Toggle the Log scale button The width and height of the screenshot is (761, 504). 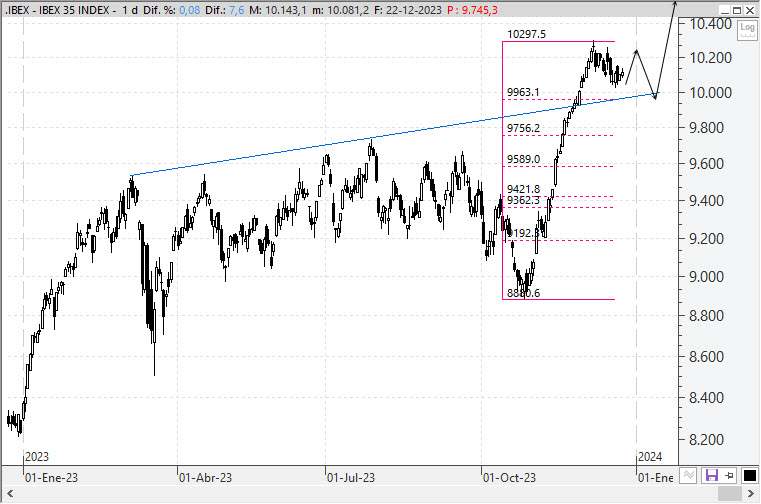747,30
